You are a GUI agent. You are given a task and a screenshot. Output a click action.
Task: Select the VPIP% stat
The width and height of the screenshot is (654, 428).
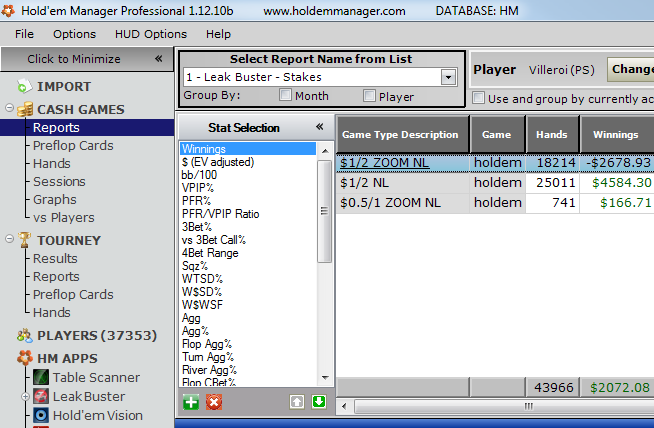coord(198,188)
